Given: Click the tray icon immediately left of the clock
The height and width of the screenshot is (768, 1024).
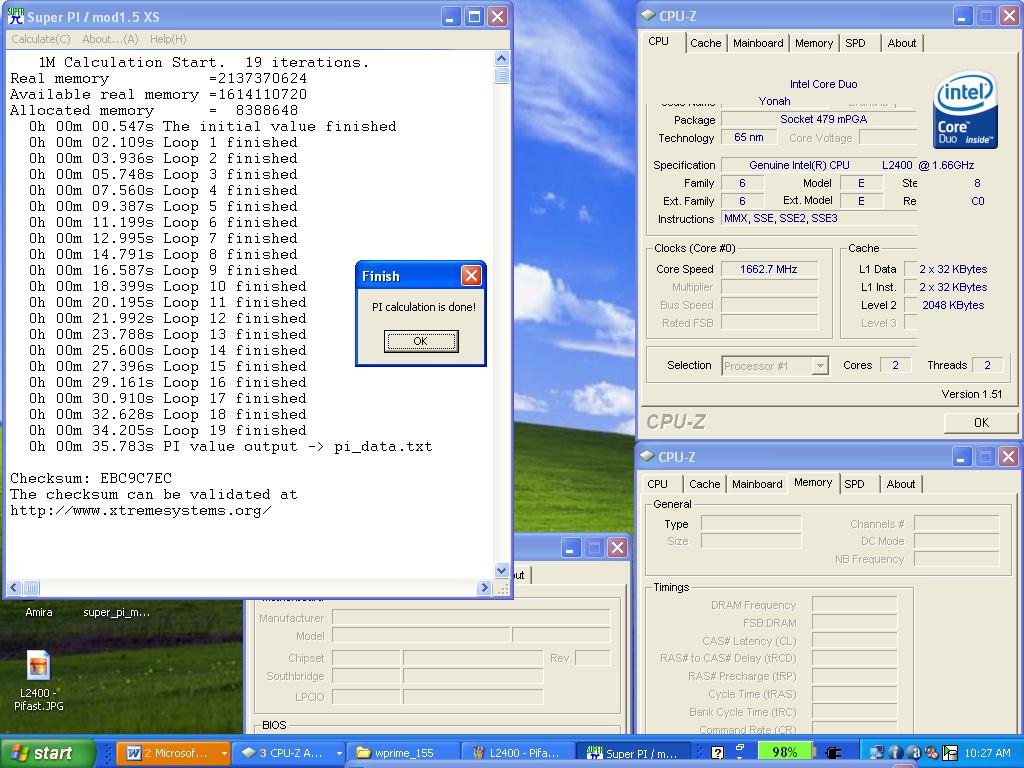Looking at the screenshot, I should coord(950,753).
